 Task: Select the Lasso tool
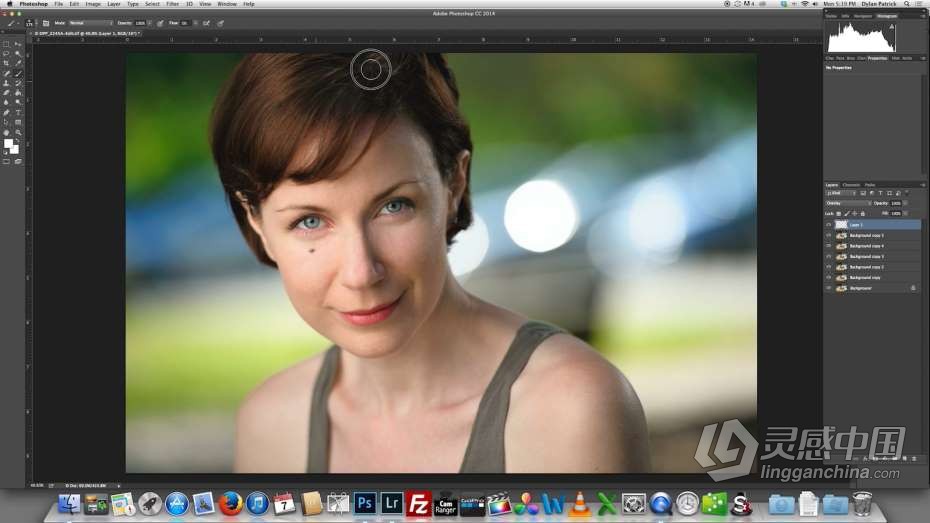tap(6, 53)
